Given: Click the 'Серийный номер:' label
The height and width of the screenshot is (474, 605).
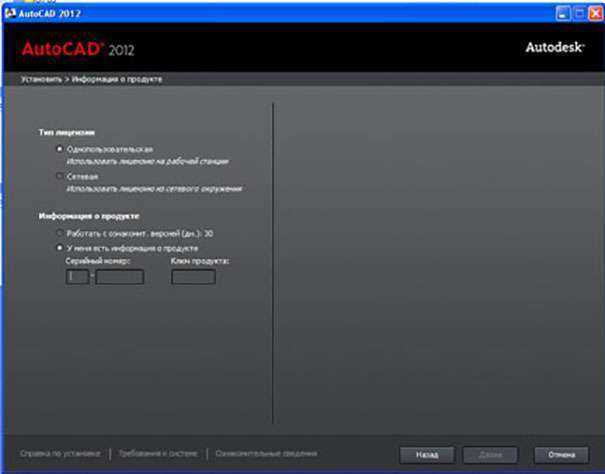Looking at the screenshot, I should 98,261.
